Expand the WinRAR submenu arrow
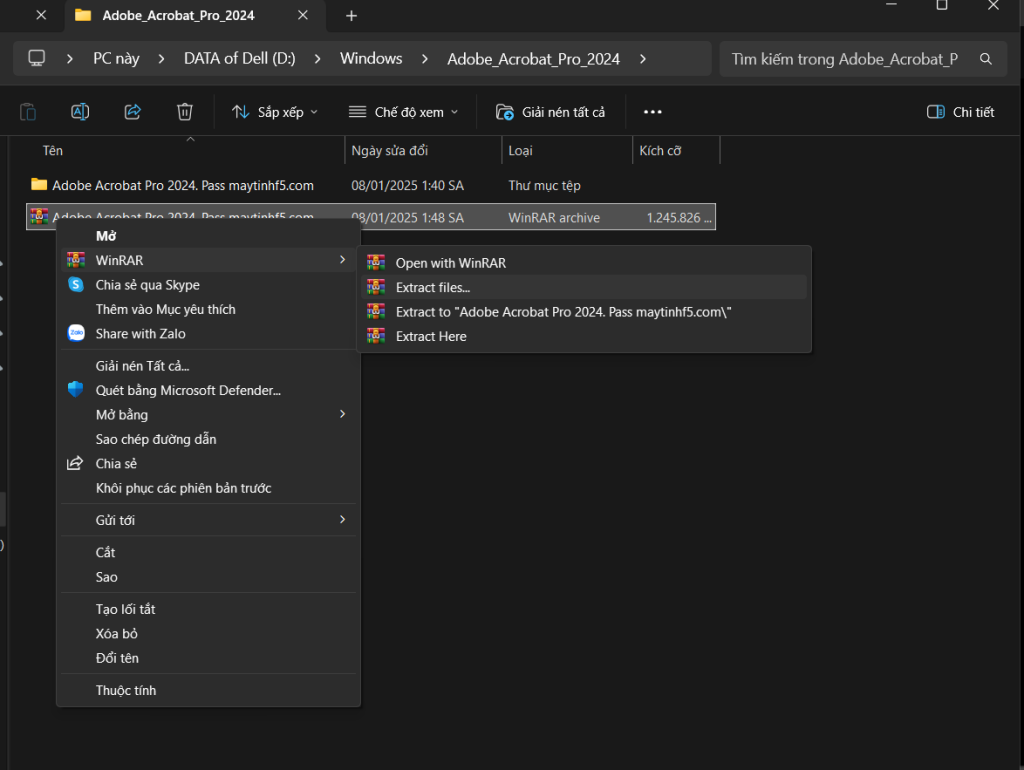Screen dimensions: 1024x770 click(x=342, y=260)
